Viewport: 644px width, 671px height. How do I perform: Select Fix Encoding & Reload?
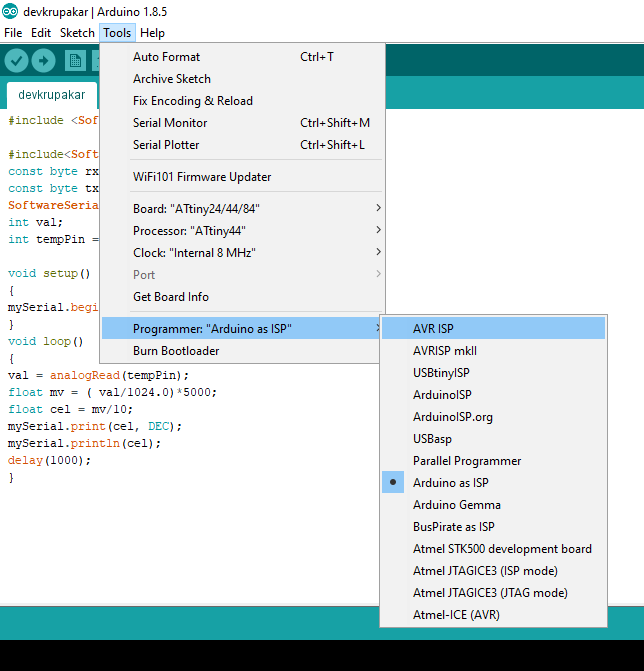tap(242, 101)
